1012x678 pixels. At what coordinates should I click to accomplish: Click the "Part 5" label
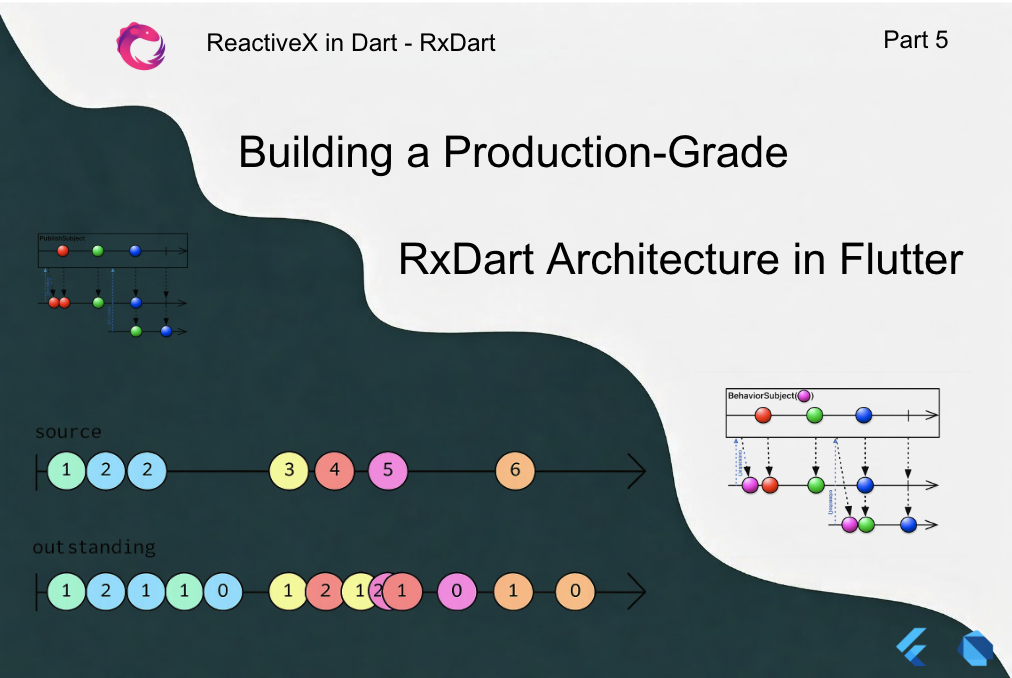(915, 40)
